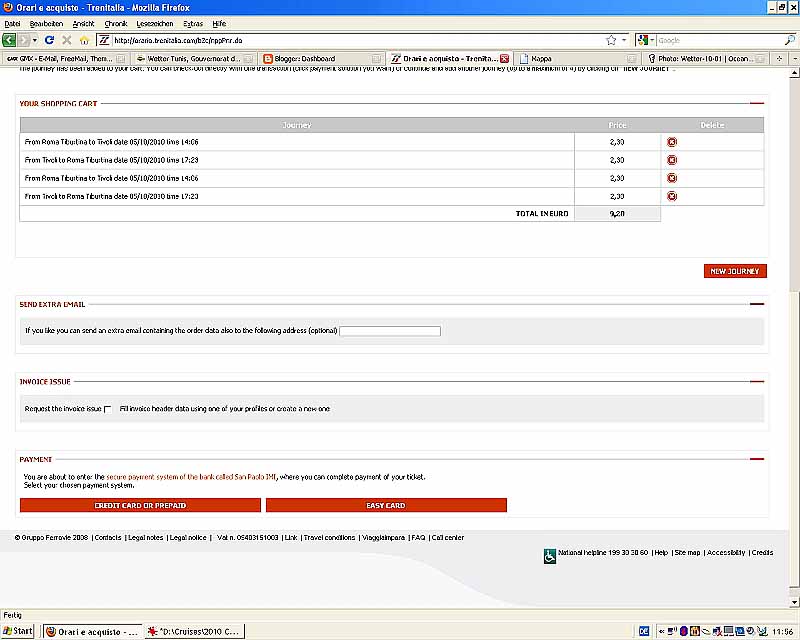Open the Datei menu
Image resolution: width=800 pixels, height=640 pixels.
point(12,23)
